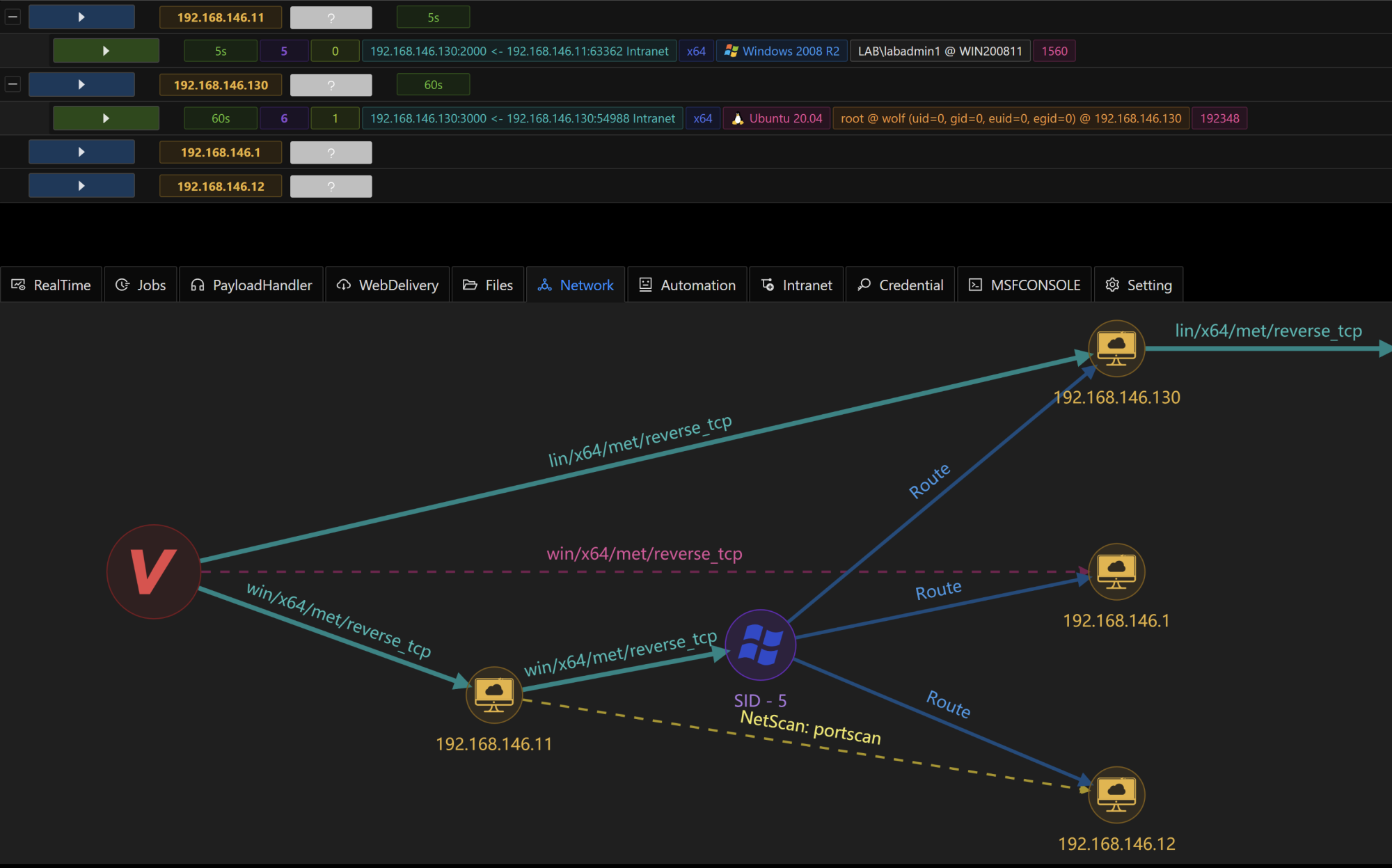This screenshot has width=1392, height=868.
Task: Click NetScan: portscan edge label
Action: point(811,727)
